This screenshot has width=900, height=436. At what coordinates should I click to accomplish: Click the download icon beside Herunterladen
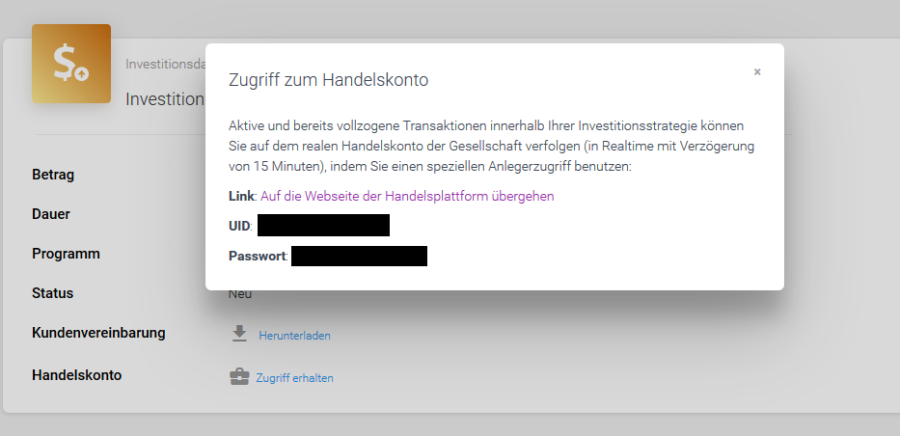[239, 334]
